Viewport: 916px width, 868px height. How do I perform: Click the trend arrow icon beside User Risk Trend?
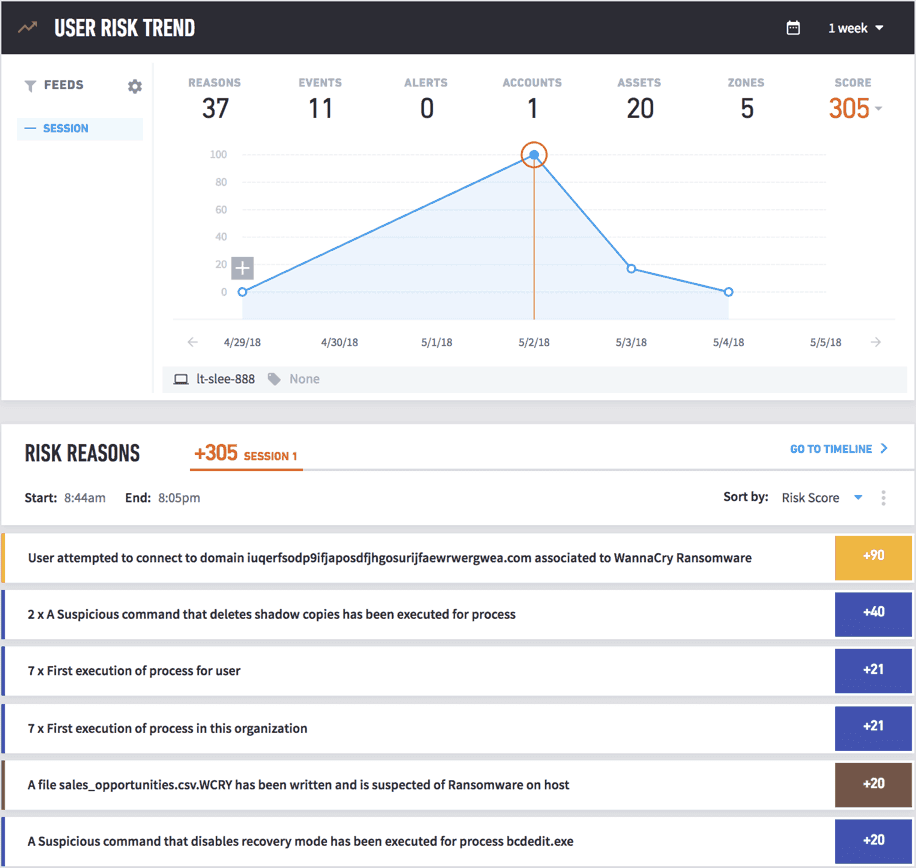(x=27, y=27)
